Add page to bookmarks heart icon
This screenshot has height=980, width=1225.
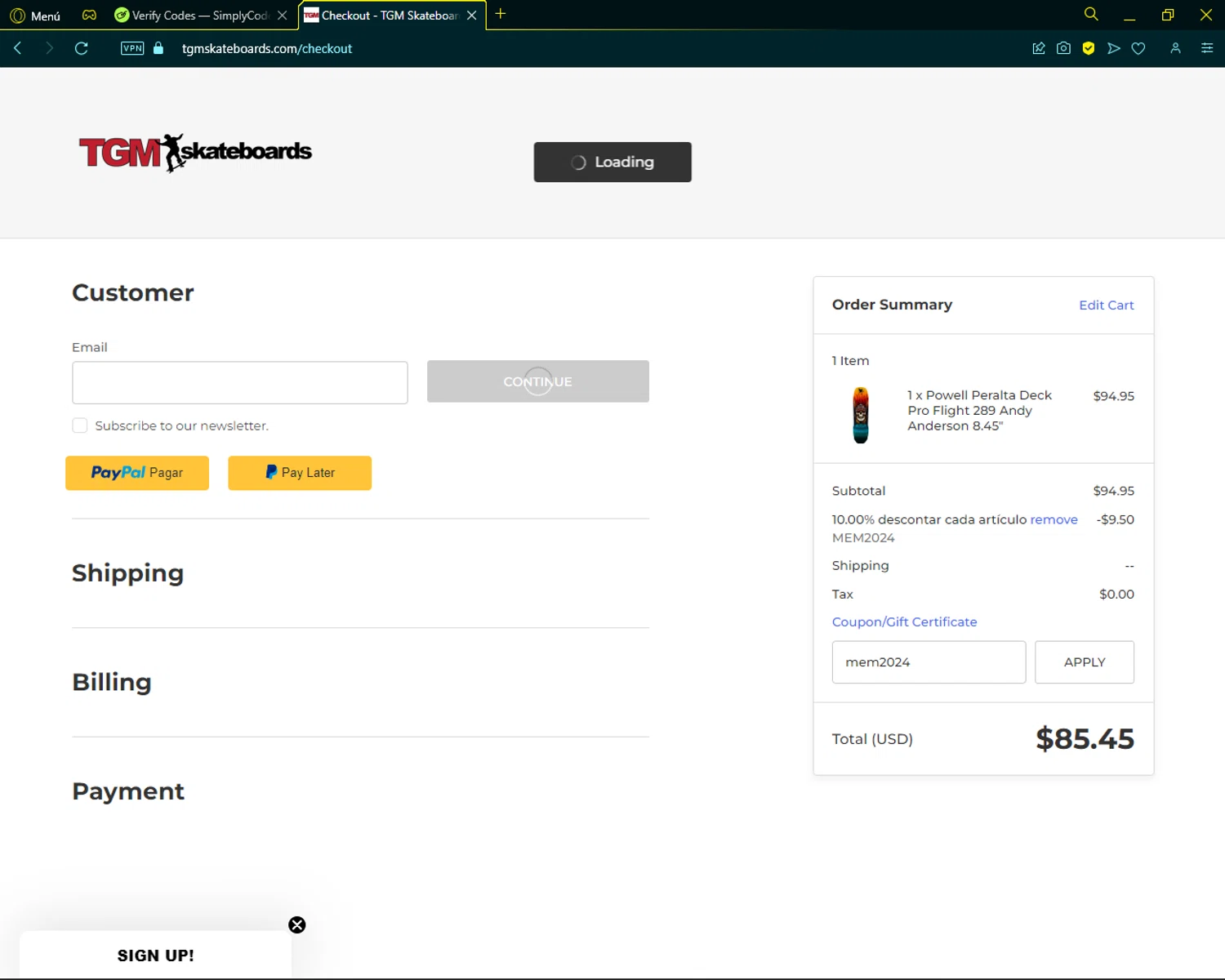click(1138, 48)
